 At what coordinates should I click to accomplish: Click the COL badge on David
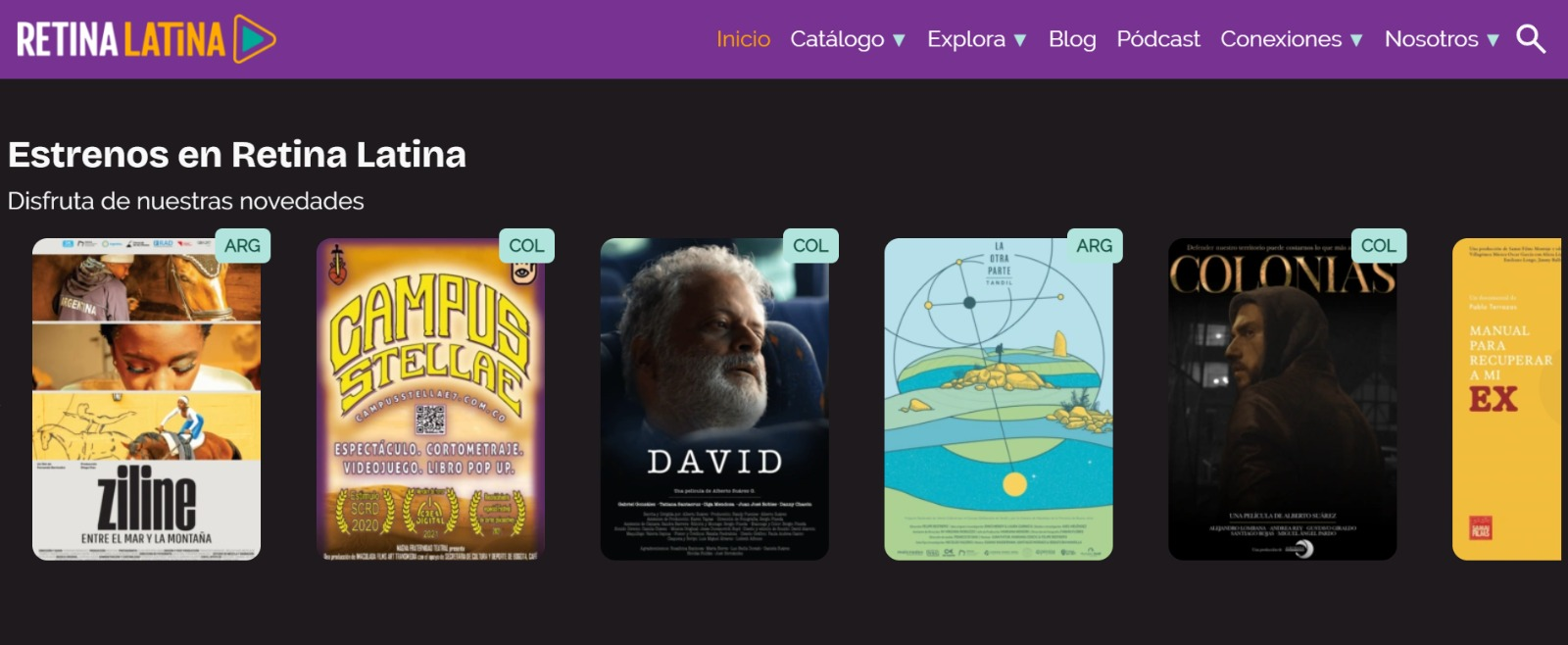(810, 245)
